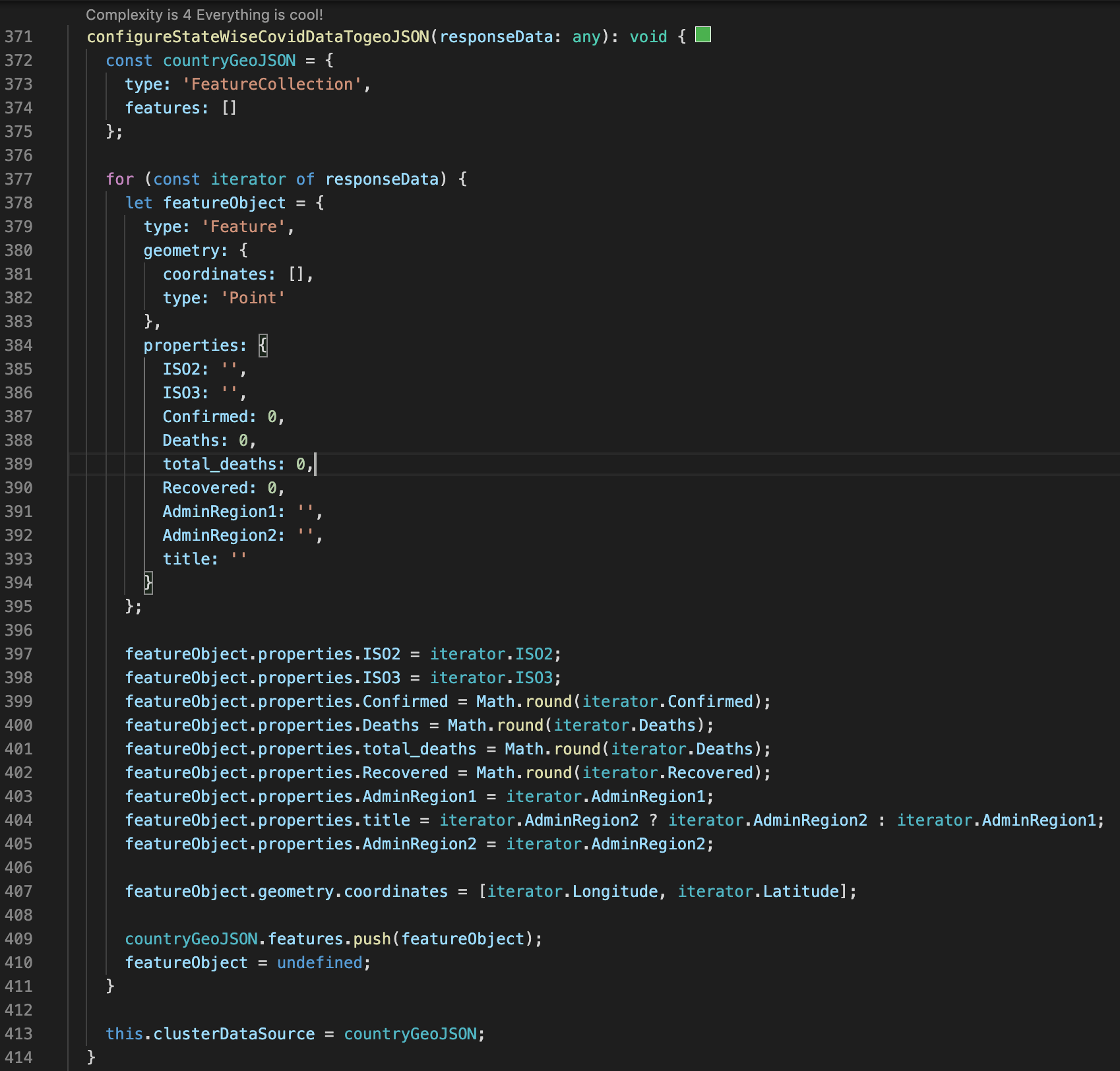Click 'total_deaths: 0' on line 389
The image size is (1120, 1071).
coord(234,464)
